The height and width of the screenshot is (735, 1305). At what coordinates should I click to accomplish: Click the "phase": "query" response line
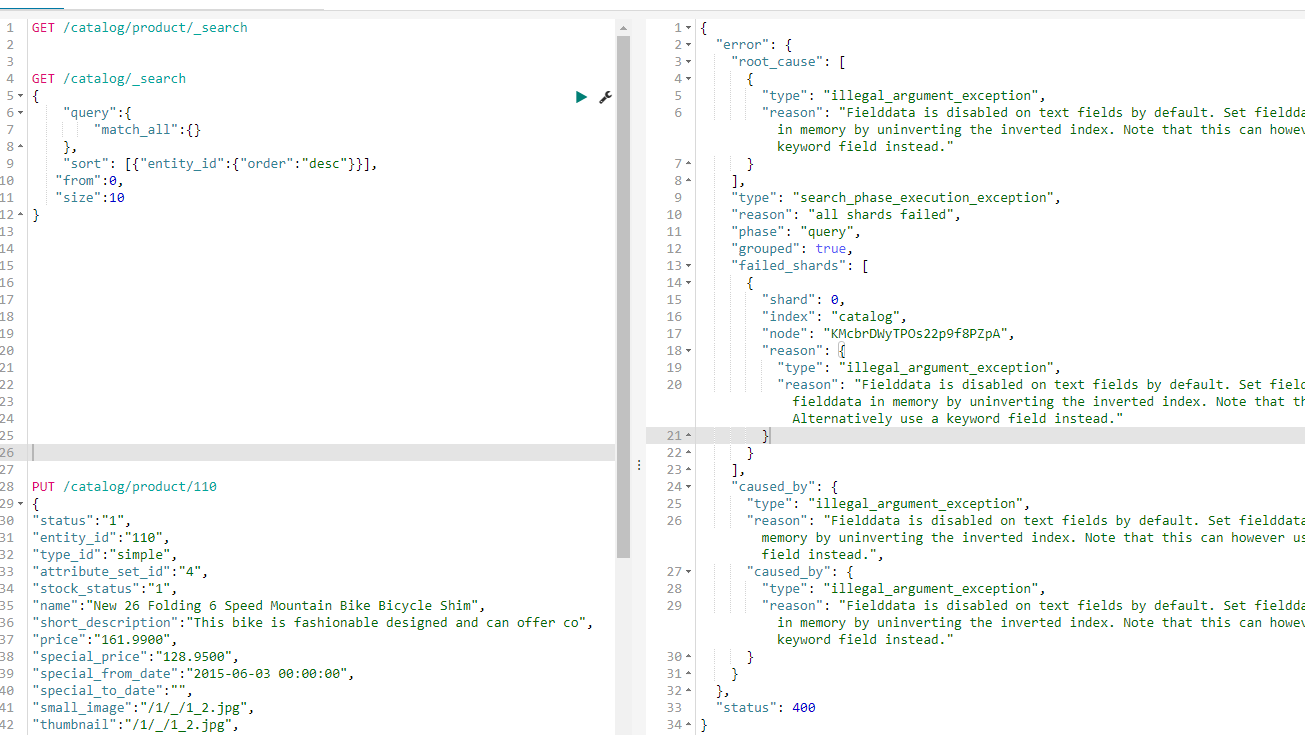tap(796, 232)
